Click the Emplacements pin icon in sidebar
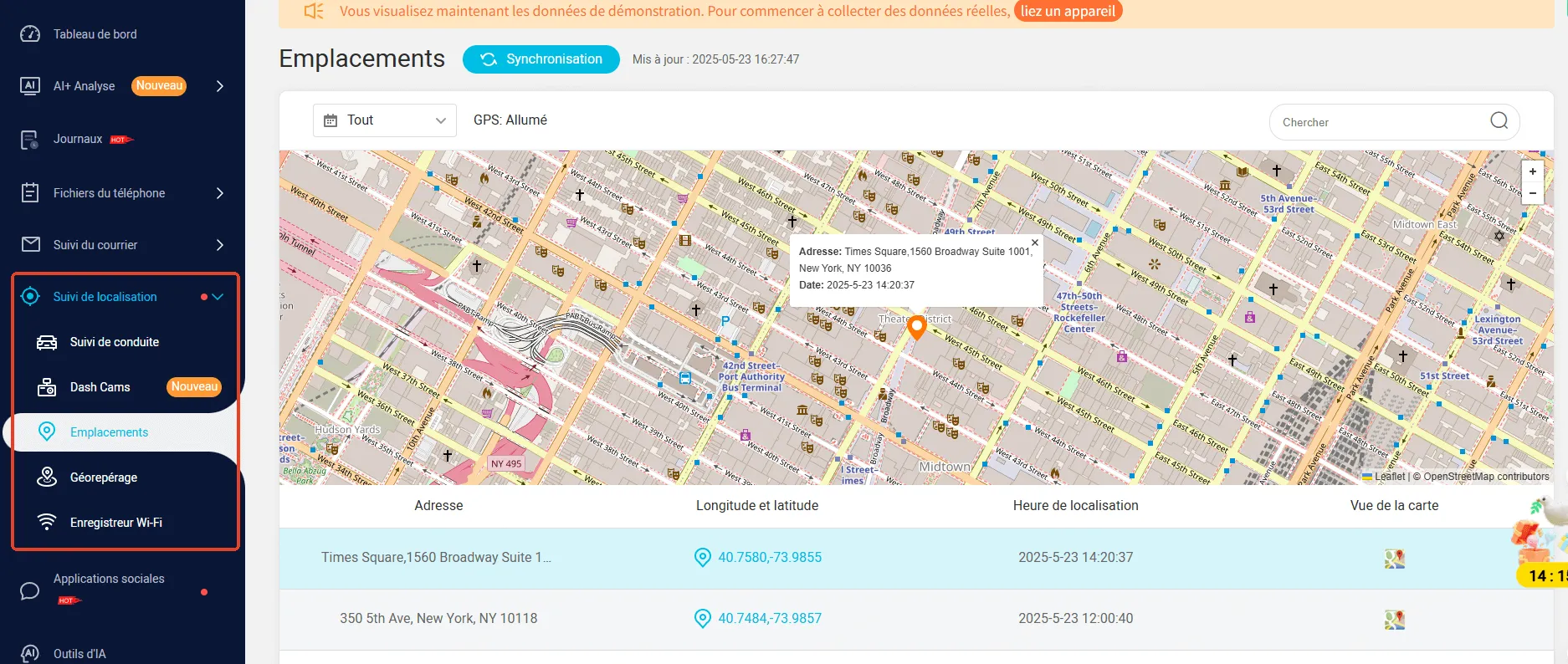Image resolution: width=1568 pixels, height=664 pixels. [x=47, y=432]
